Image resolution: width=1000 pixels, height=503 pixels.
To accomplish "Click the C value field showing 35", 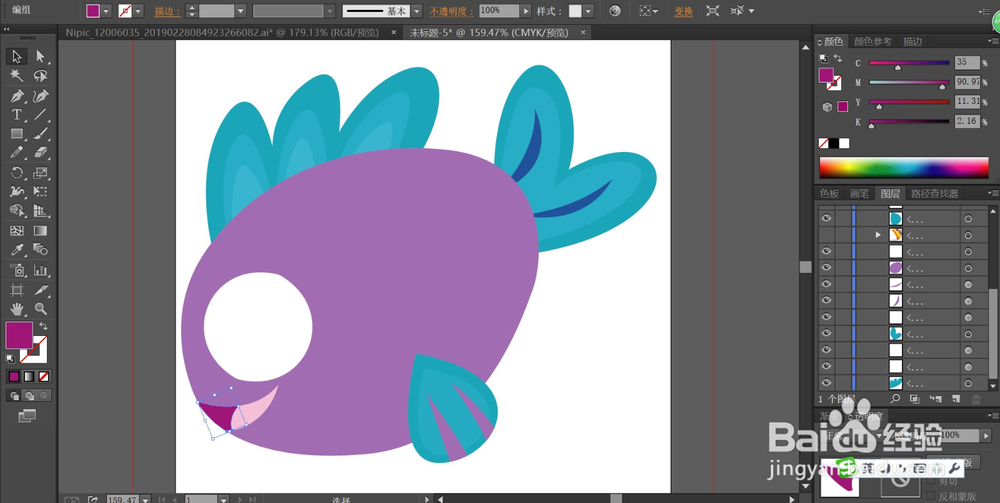I will coord(967,62).
